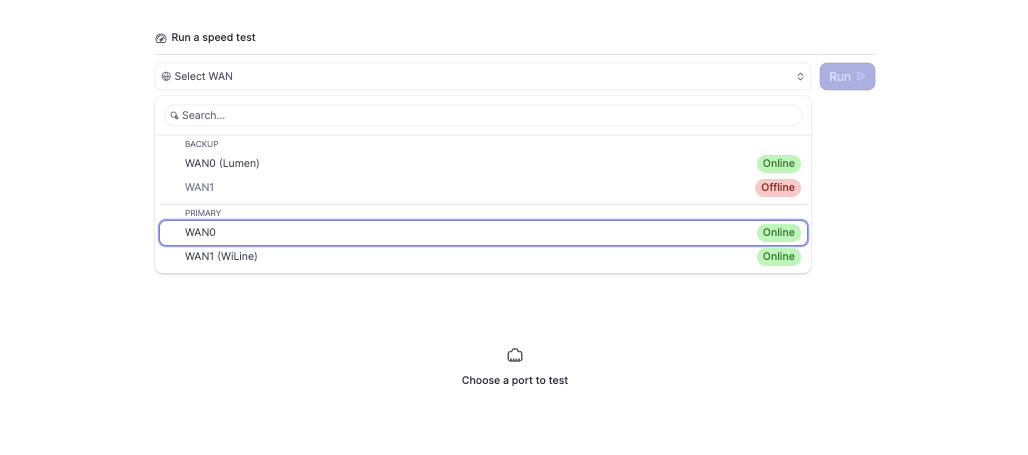Click the up-down chevron of Select WAN
1028x455 pixels.
click(800, 77)
